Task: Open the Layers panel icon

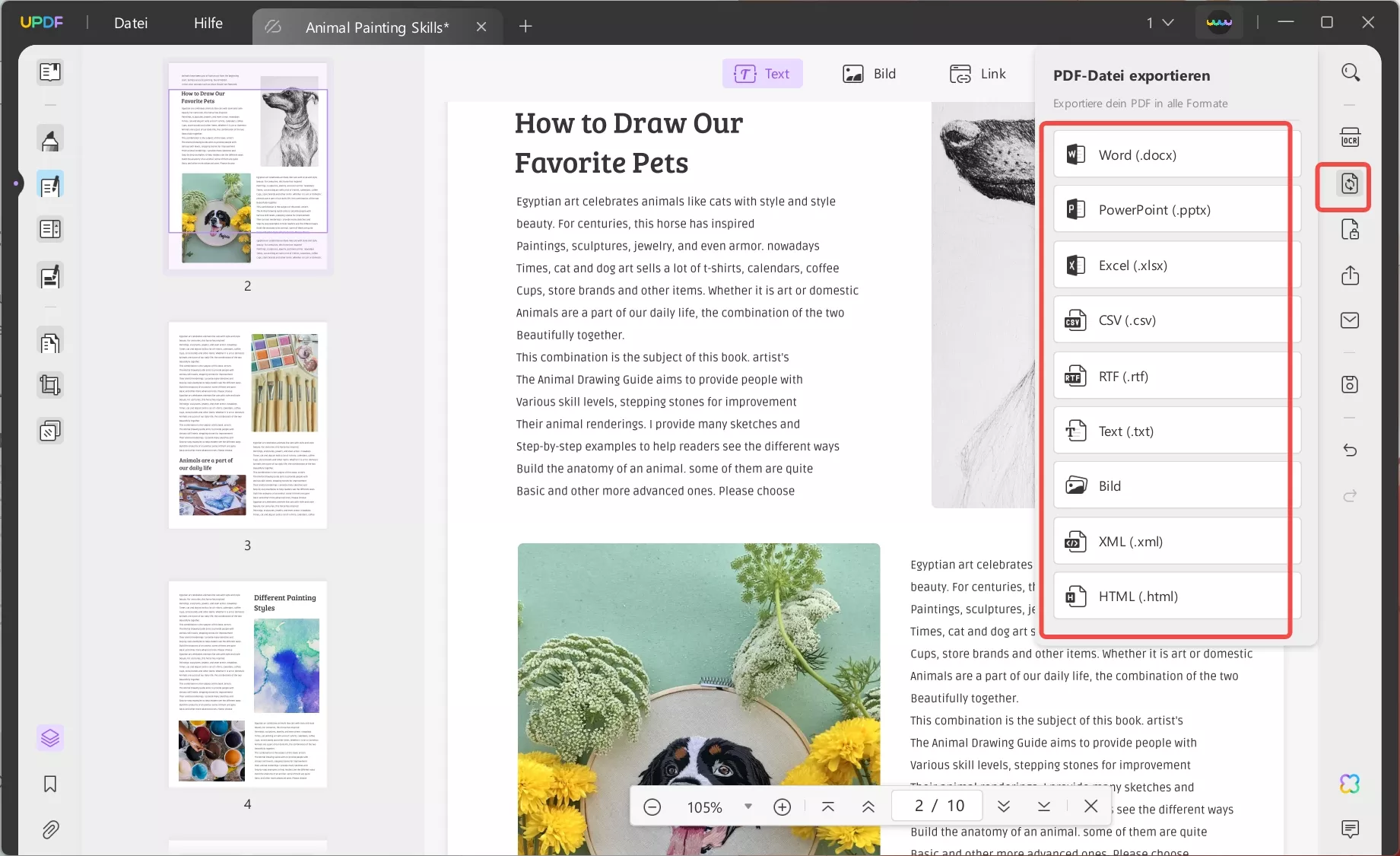Action: (50, 738)
